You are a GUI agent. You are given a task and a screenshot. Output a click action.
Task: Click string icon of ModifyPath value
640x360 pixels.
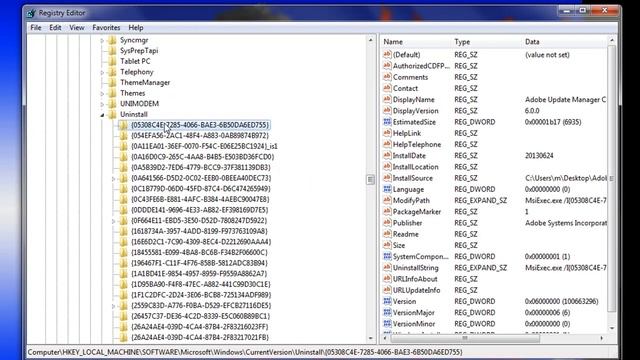[387, 200]
